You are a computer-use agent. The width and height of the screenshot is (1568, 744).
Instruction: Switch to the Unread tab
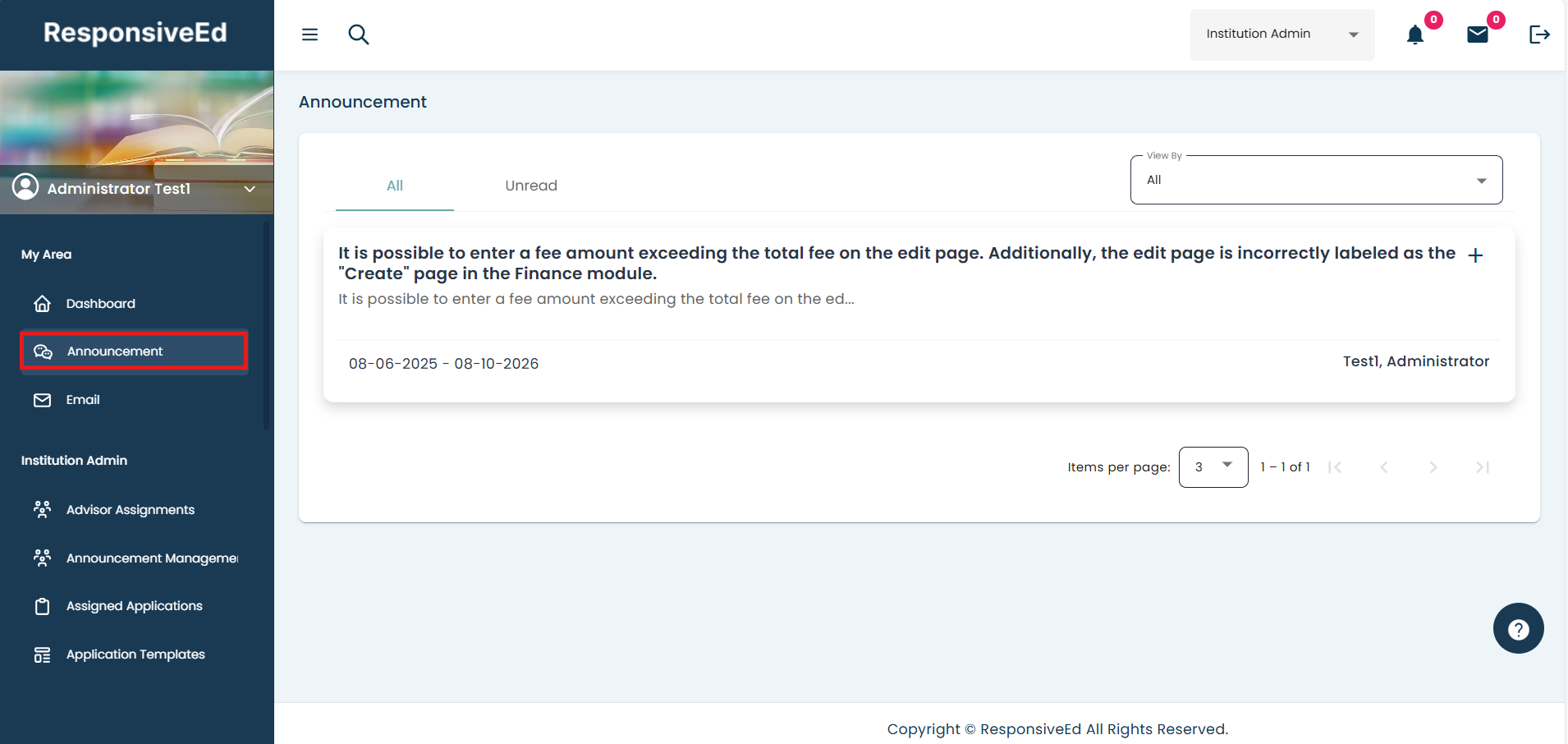[x=531, y=186]
